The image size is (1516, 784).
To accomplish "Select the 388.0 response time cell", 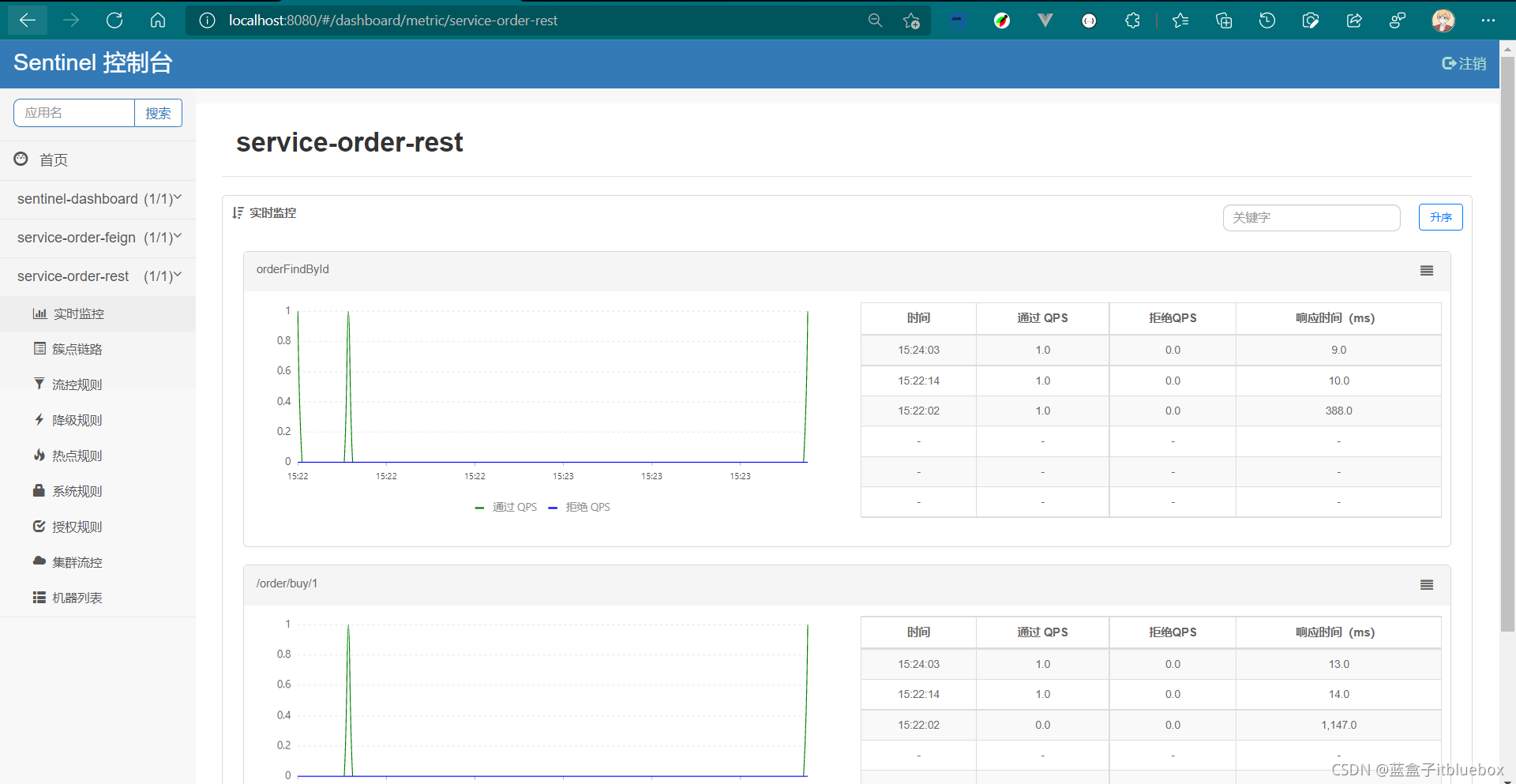I will pos(1338,411).
